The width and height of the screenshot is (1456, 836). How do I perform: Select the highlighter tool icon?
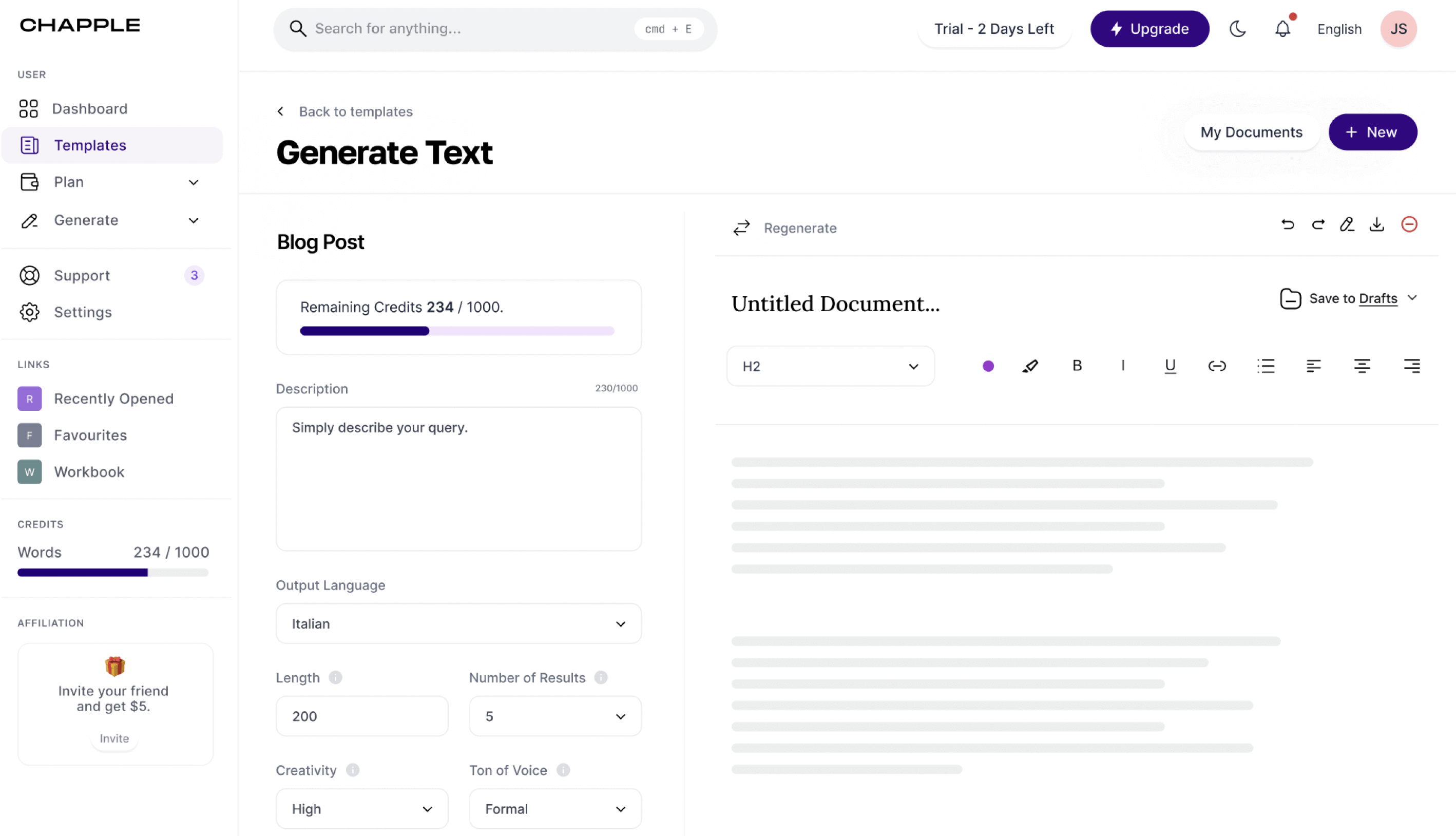1030,366
